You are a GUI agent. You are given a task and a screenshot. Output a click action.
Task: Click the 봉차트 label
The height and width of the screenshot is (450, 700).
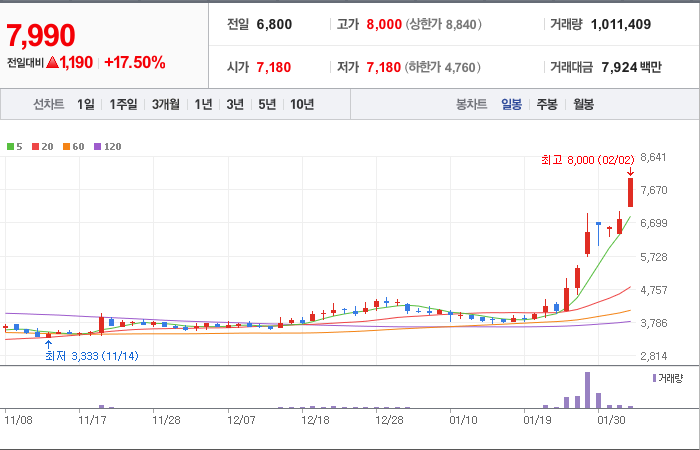coord(471,104)
